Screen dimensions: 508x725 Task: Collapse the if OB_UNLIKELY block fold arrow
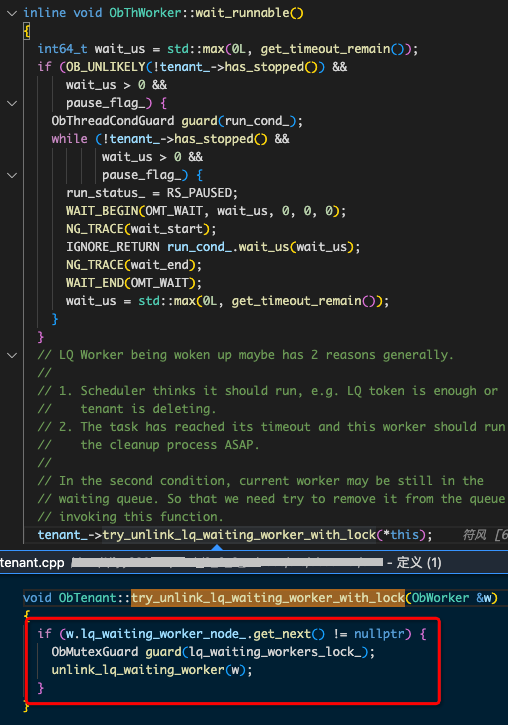pos(12,103)
